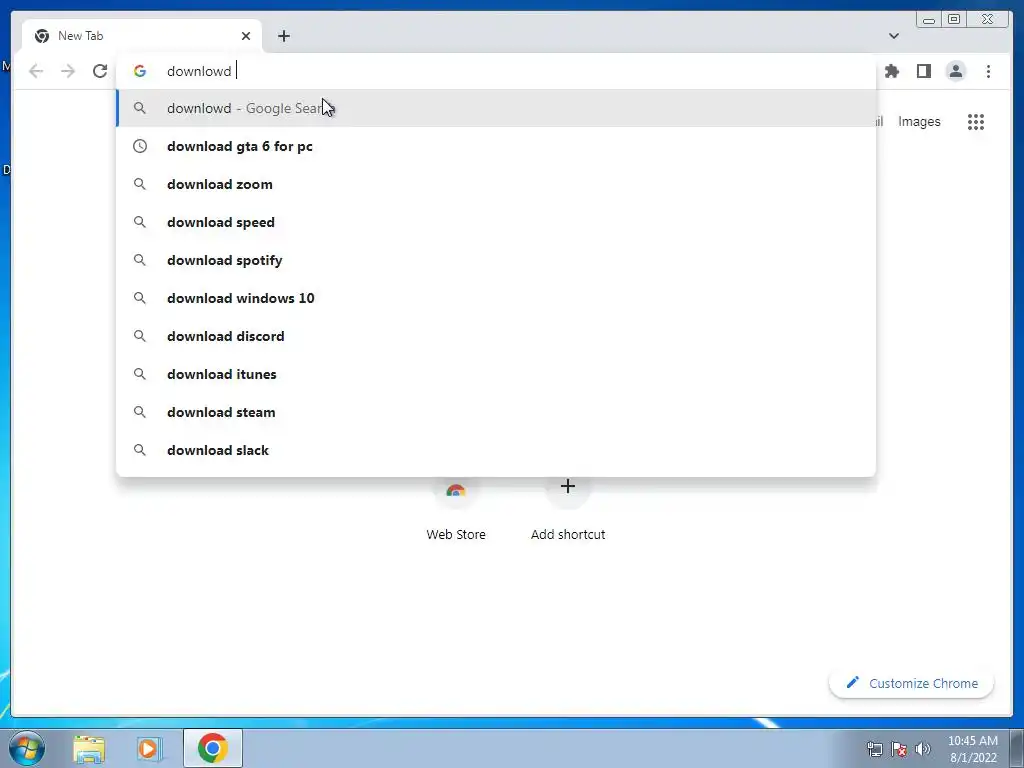Open the Extensions puzzle icon
The width and height of the screenshot is (1024, 768).
[x=891, y=71]
